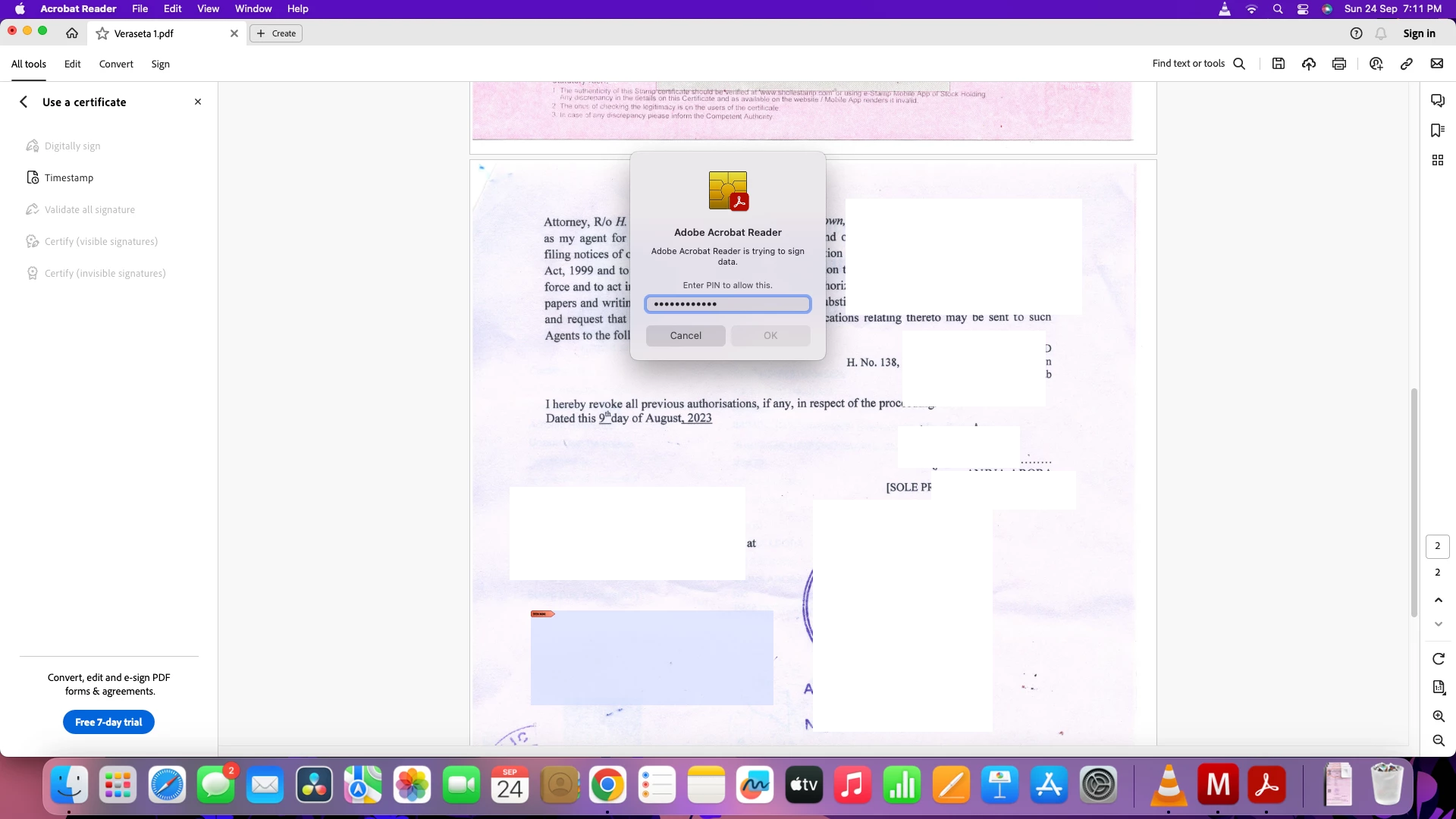1456x819 pixels.
Task: Click into the PIN entry field
Action: (x=728, y=304)
